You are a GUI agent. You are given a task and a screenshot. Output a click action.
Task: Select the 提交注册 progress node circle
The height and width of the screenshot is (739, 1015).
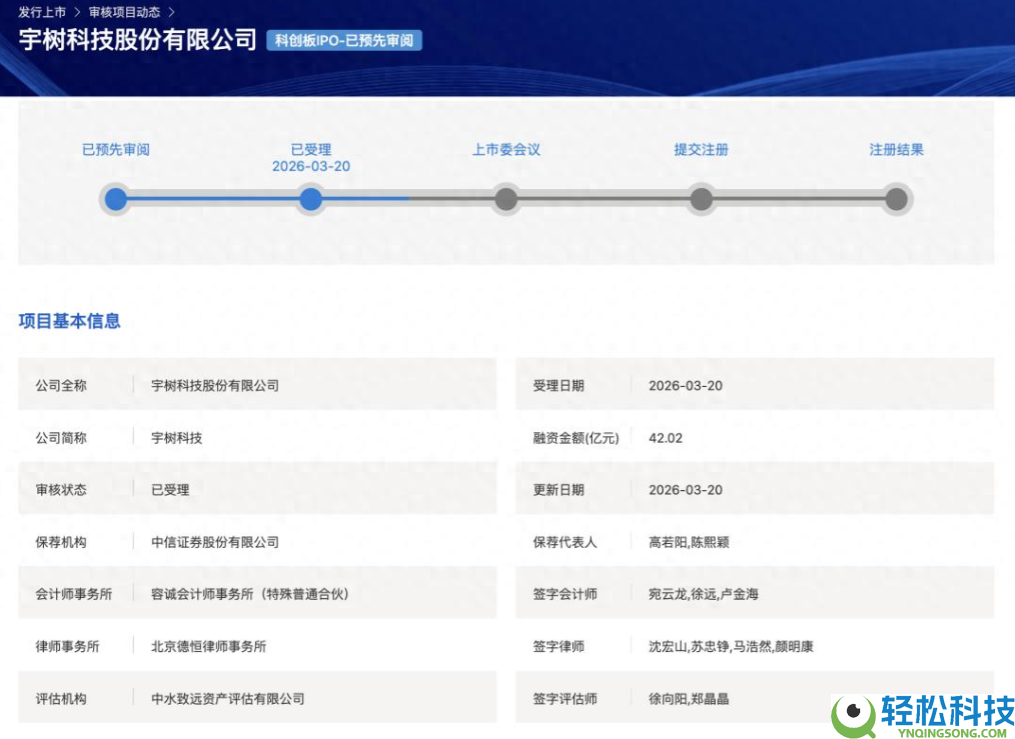701,199
